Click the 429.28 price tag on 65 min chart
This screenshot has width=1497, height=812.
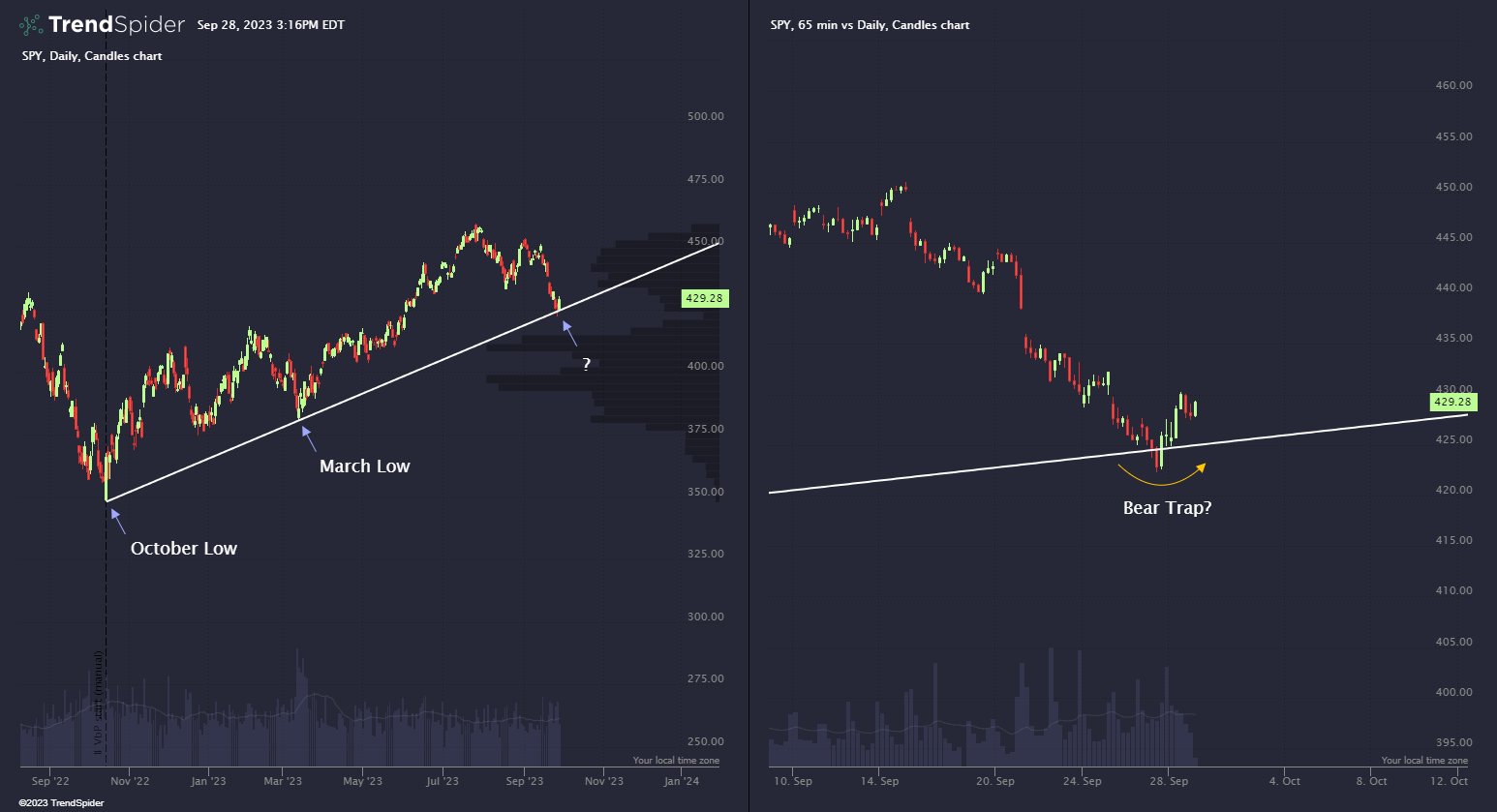[1452, 402]
